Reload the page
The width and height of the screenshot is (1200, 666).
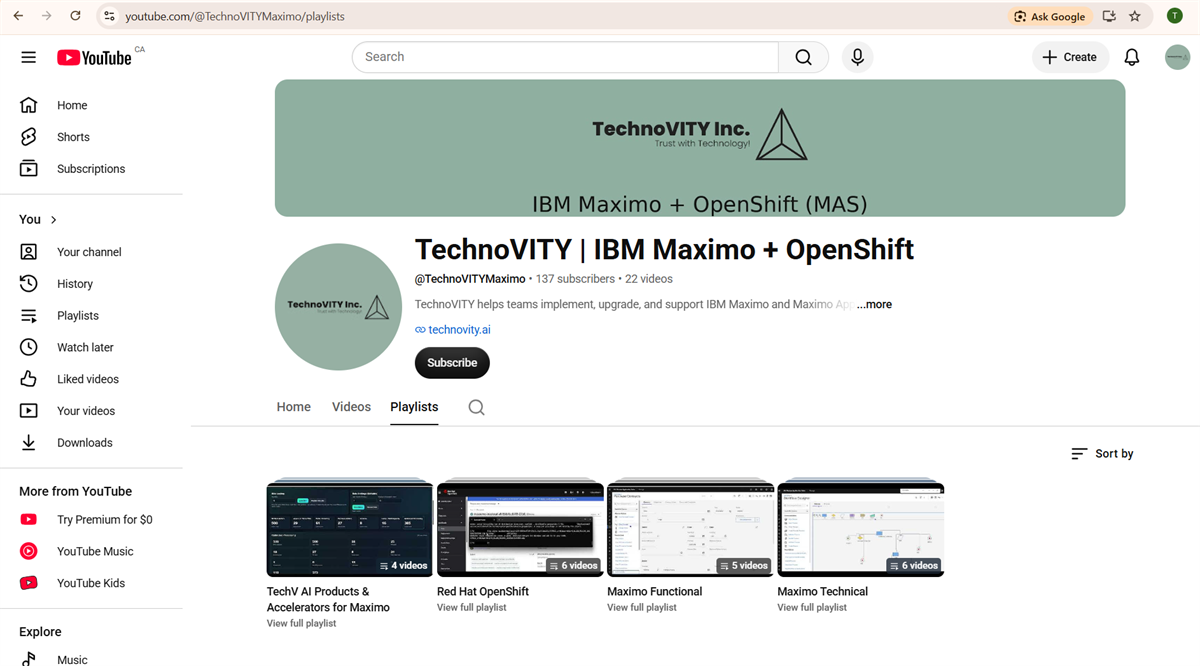click(75, 16)
